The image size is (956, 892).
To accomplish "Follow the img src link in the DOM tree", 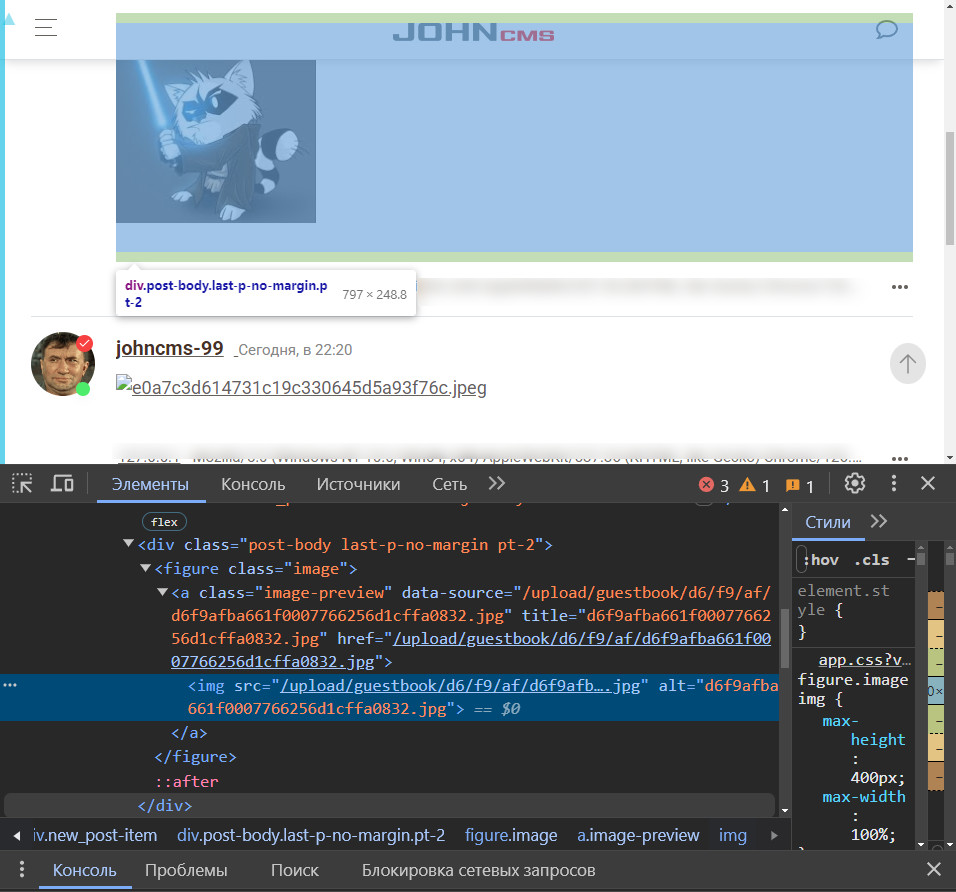I will click(460, 686).
